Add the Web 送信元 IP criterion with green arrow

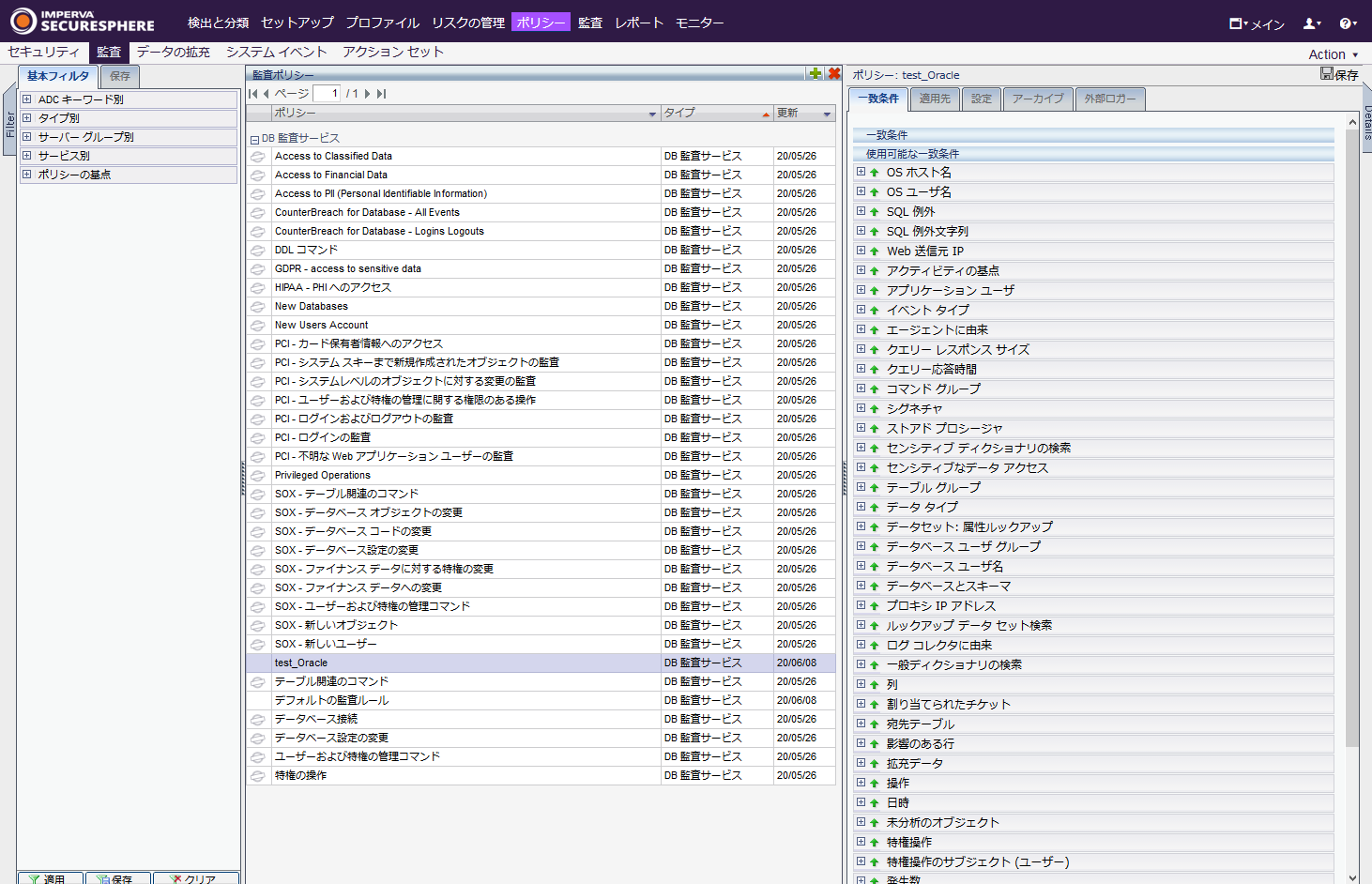coord(875,251)
